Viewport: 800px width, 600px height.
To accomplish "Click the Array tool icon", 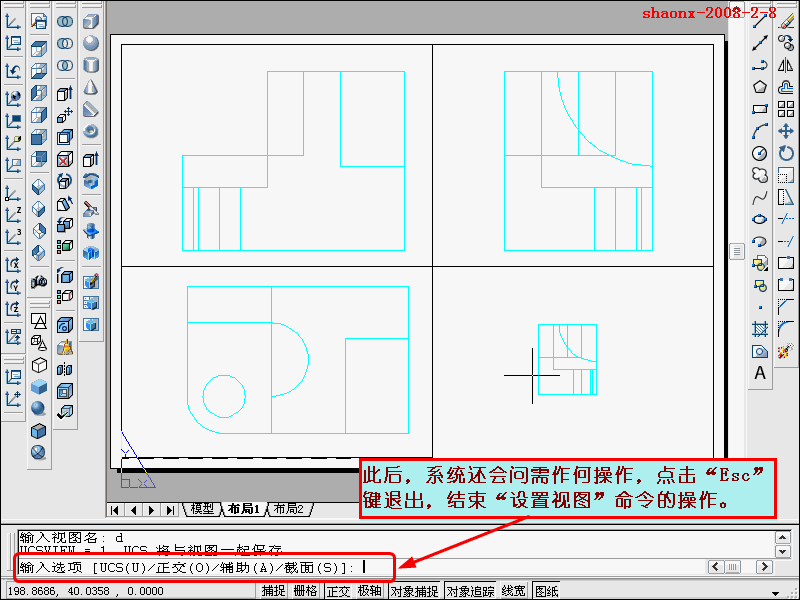I will click(x=786, y=109).
